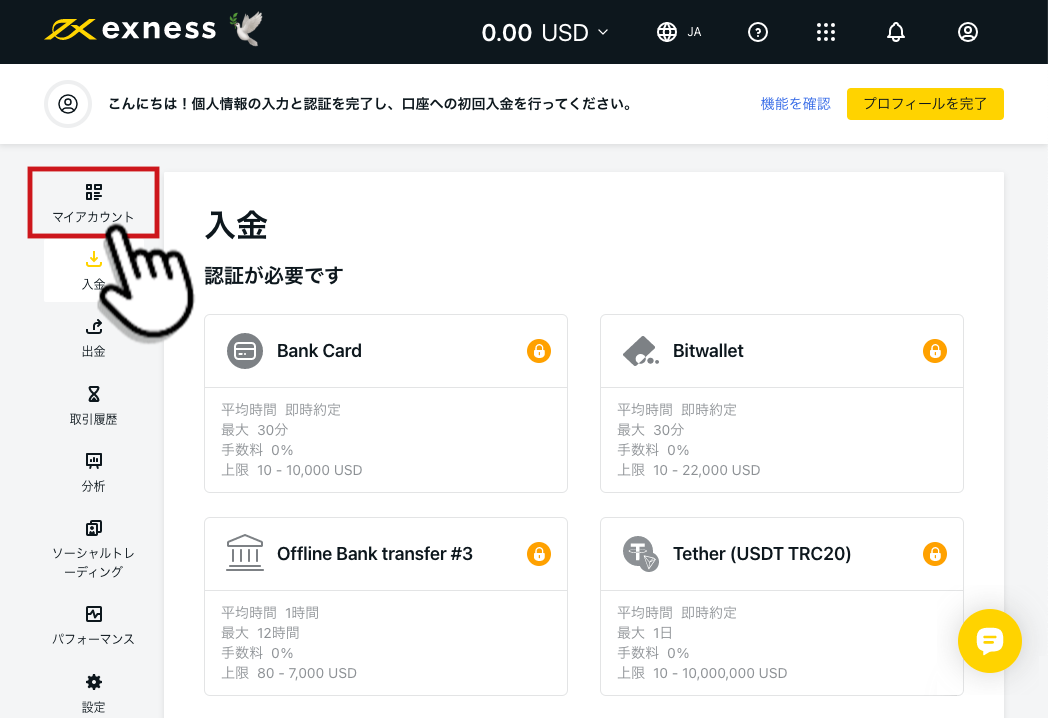Image resolution: width=1048 pixels, height=718 pixels.
Task: Select Offline Bank transfer #3 method
Action: pyautogui.click(x=386, y=606)
